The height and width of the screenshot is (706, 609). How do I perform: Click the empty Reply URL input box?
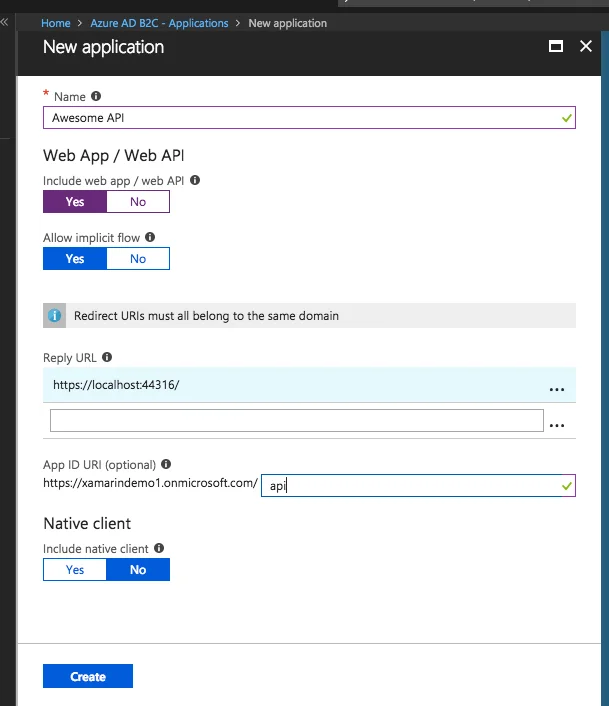coord(297,421)
